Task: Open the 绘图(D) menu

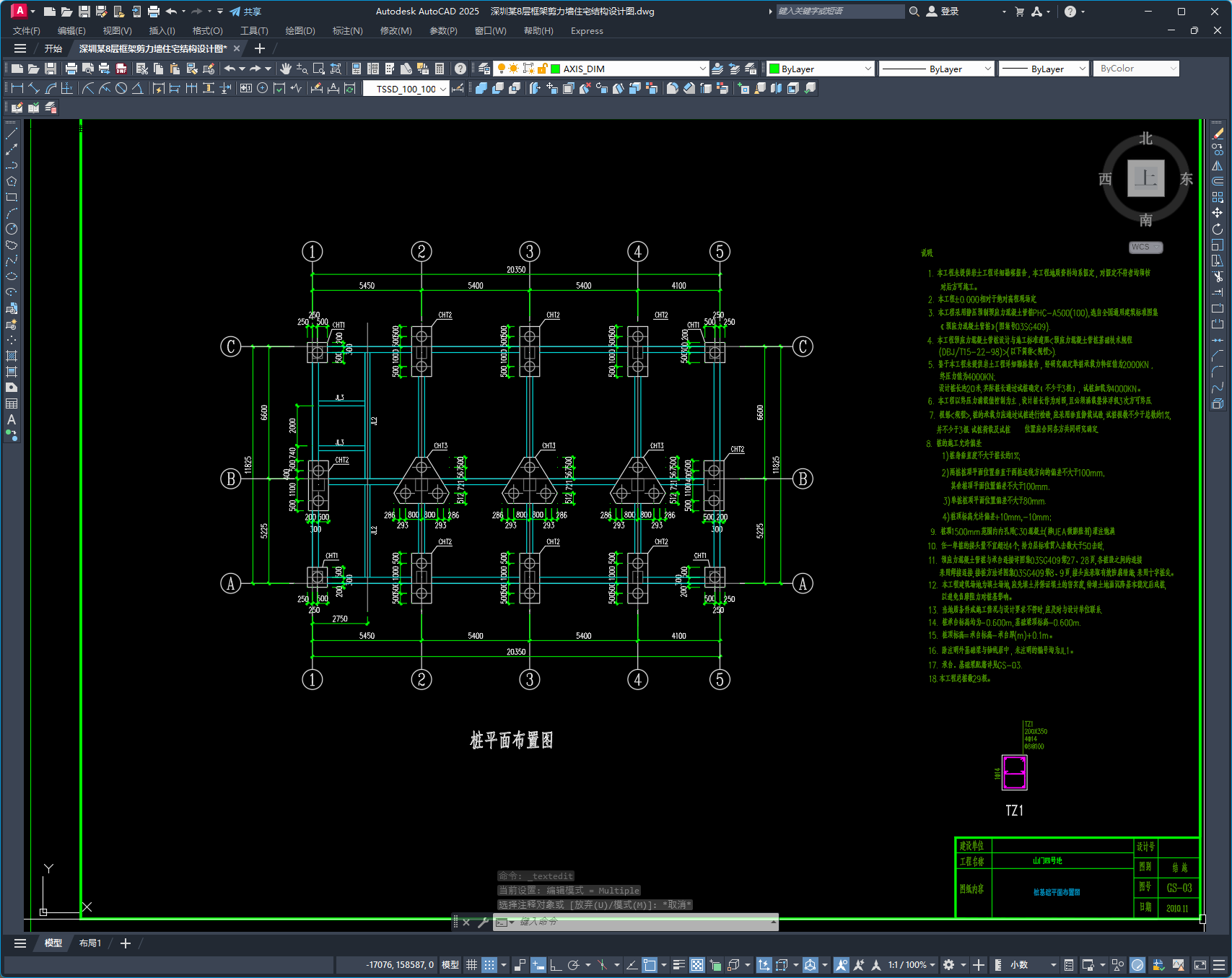Action: 300,31
